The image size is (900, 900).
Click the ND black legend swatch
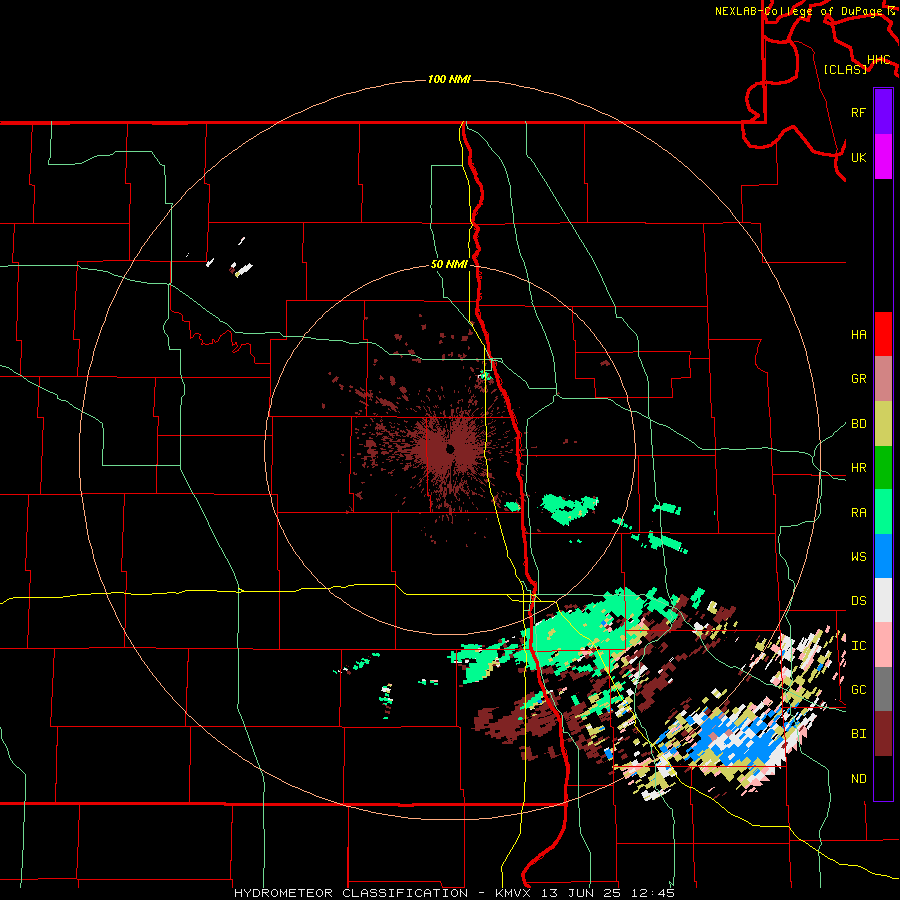[883, 778]
